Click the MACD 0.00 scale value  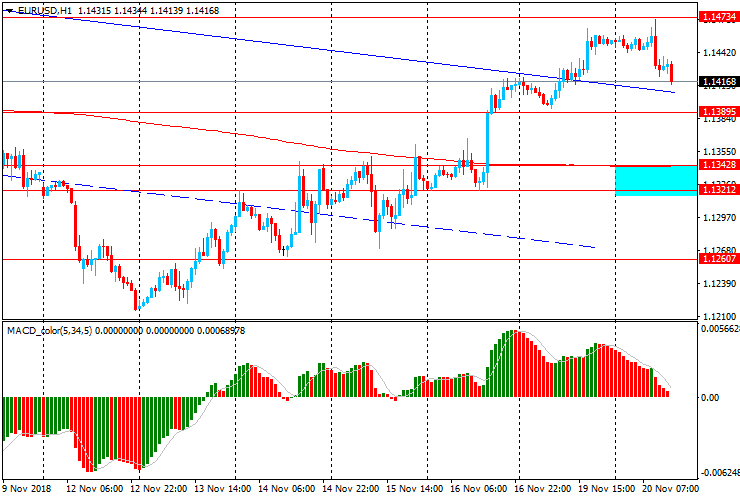[710, 398]
